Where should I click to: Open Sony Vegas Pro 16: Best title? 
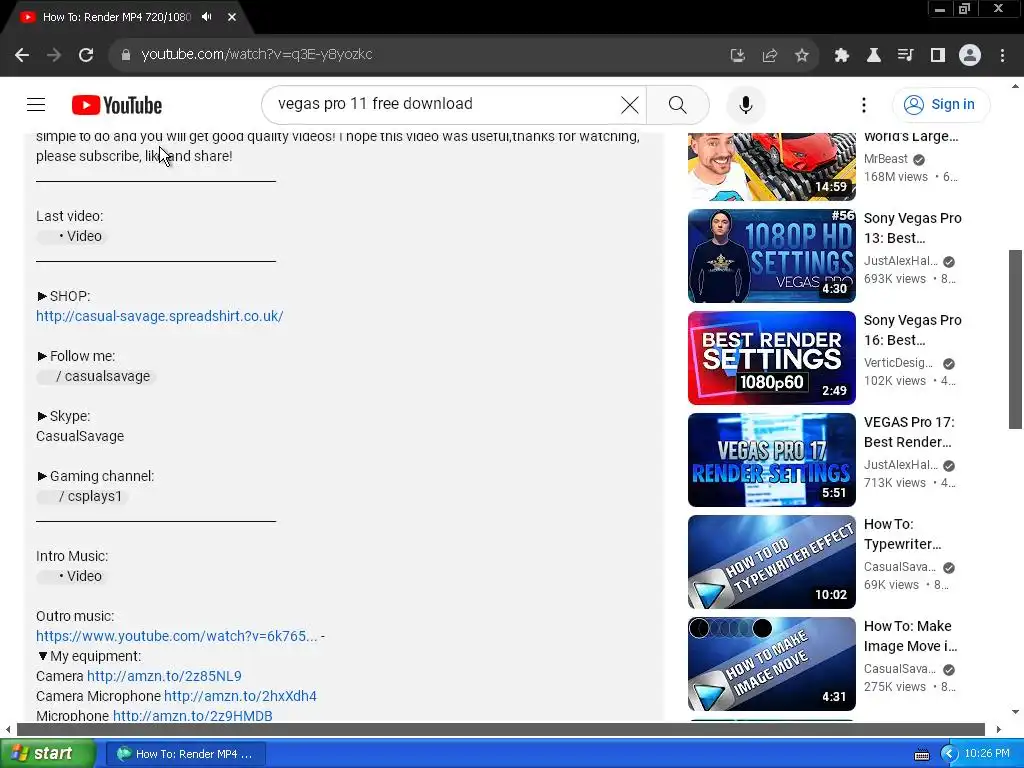912,330
